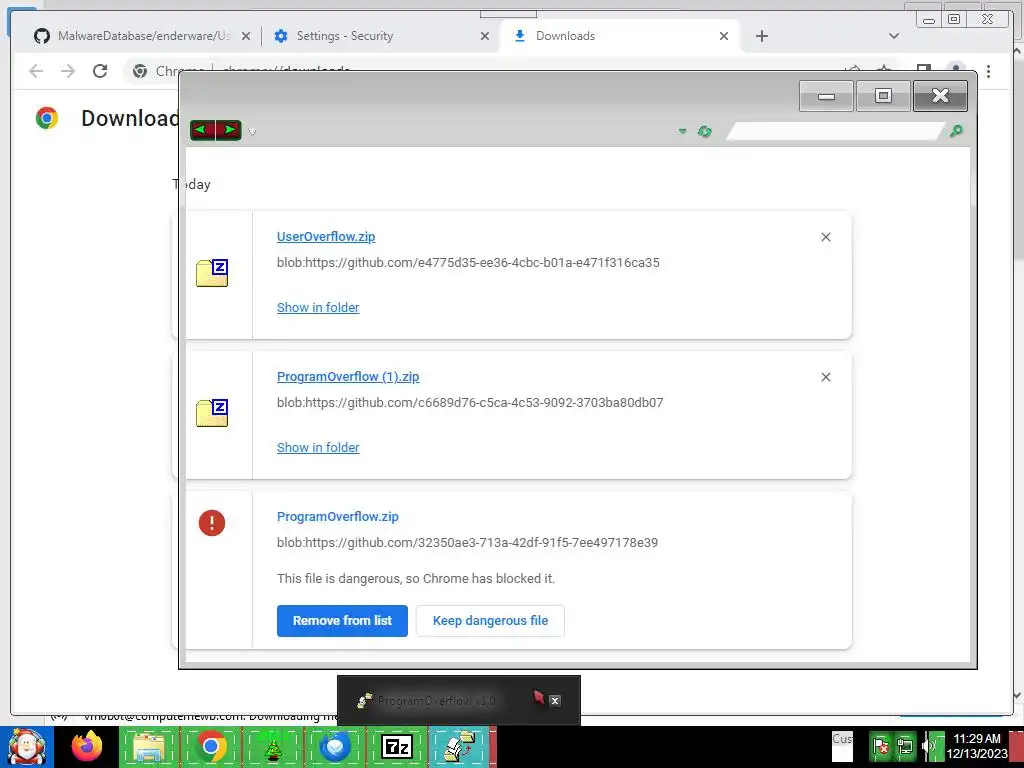Open the Santa Start button
This screenshot has height=768, width=1024.
tap(27, 747)
